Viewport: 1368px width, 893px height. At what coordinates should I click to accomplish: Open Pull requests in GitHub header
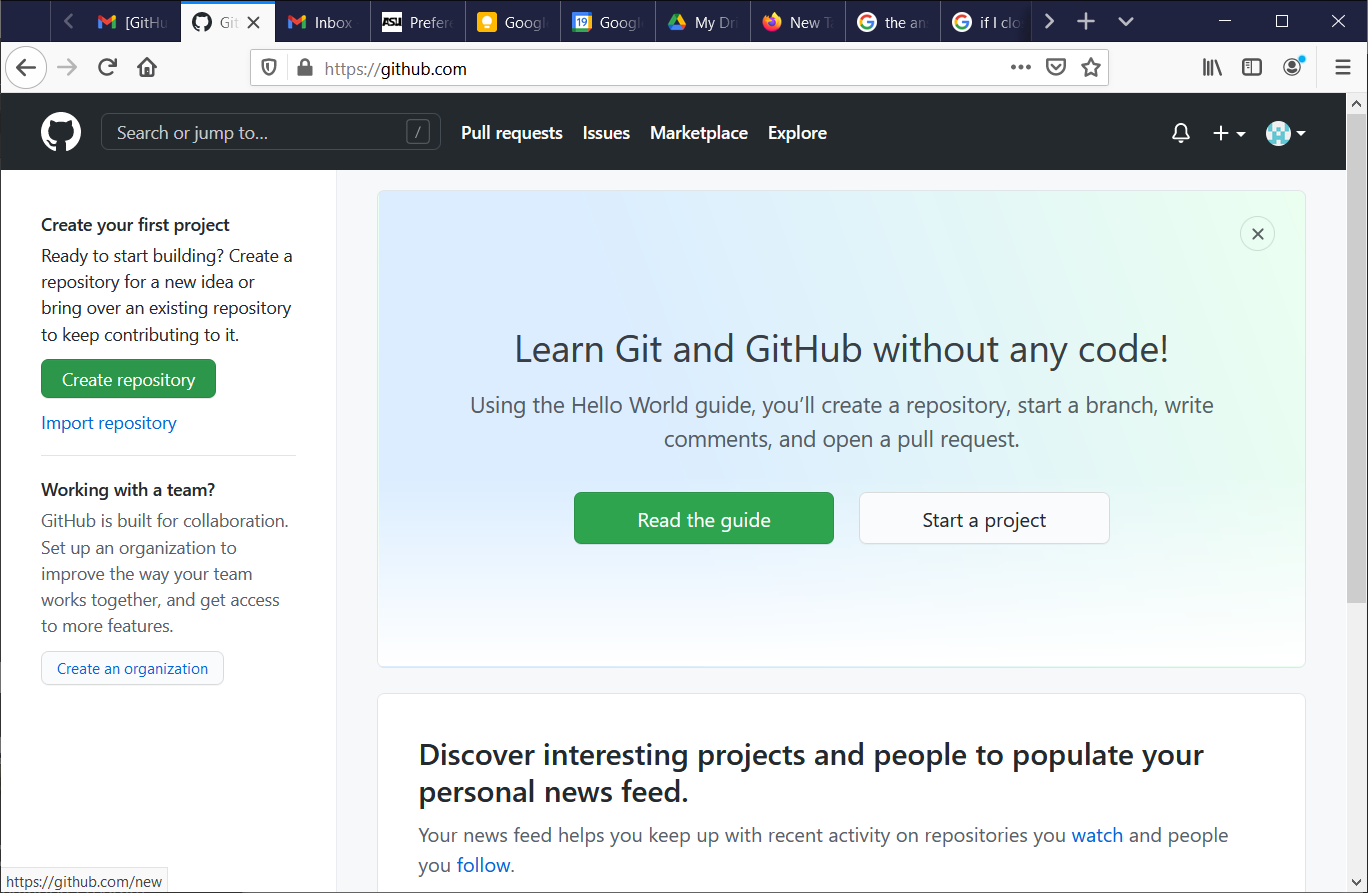tap(512, 133)
